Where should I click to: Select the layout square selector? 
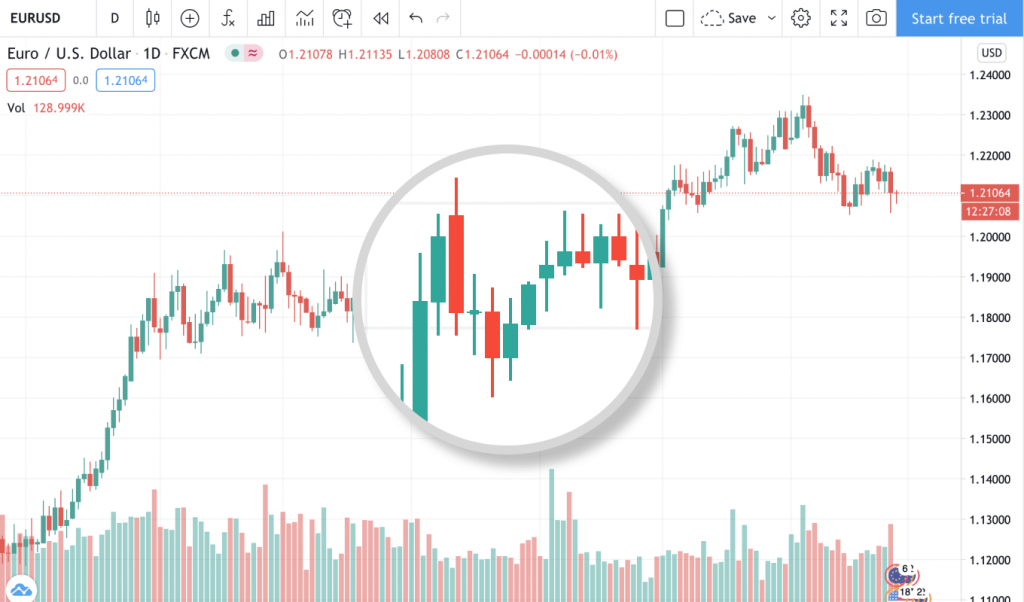(x=674, y=18)
